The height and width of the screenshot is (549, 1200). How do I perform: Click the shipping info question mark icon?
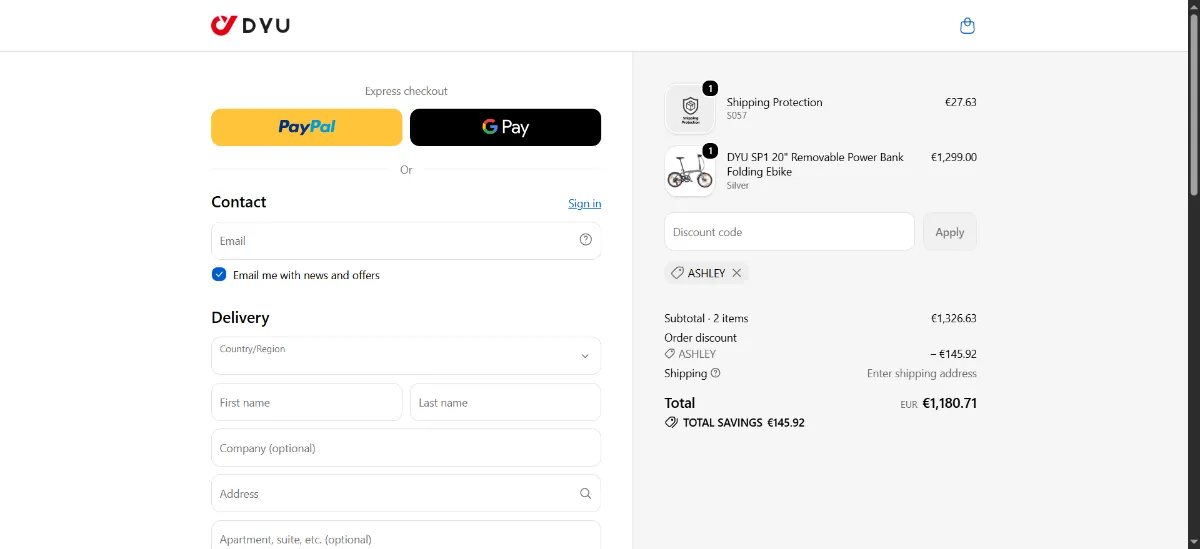pyautogui.click(x=715, y=373)
